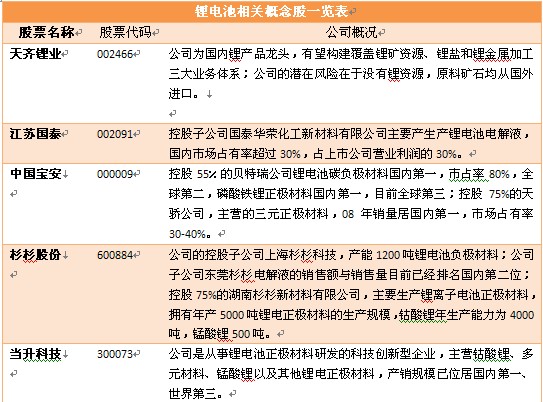Select the 股票代码 column header
The image size is (543, 402).
125,33
